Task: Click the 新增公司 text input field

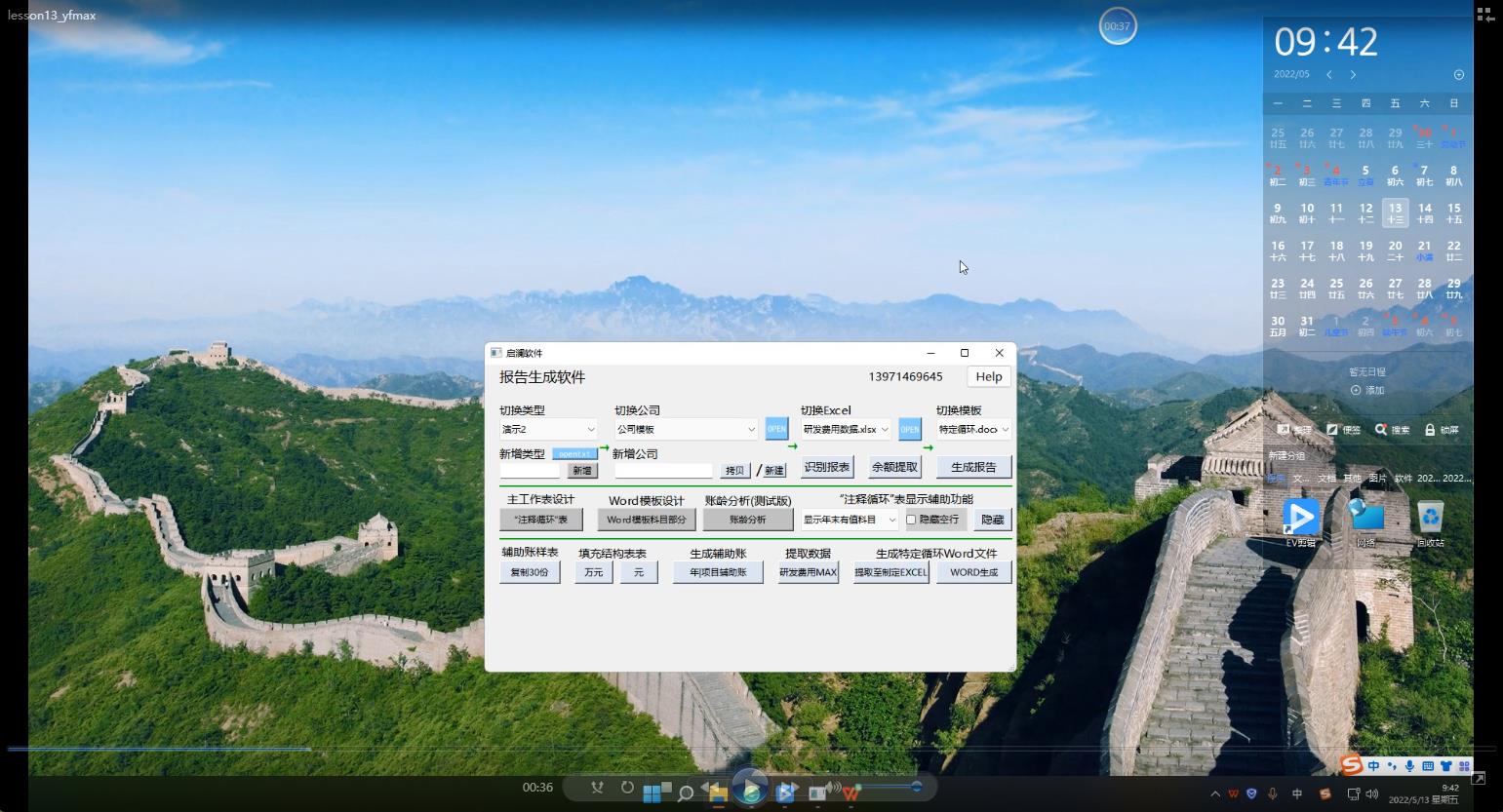Action: pyautogui.click(x=663, y=471)
